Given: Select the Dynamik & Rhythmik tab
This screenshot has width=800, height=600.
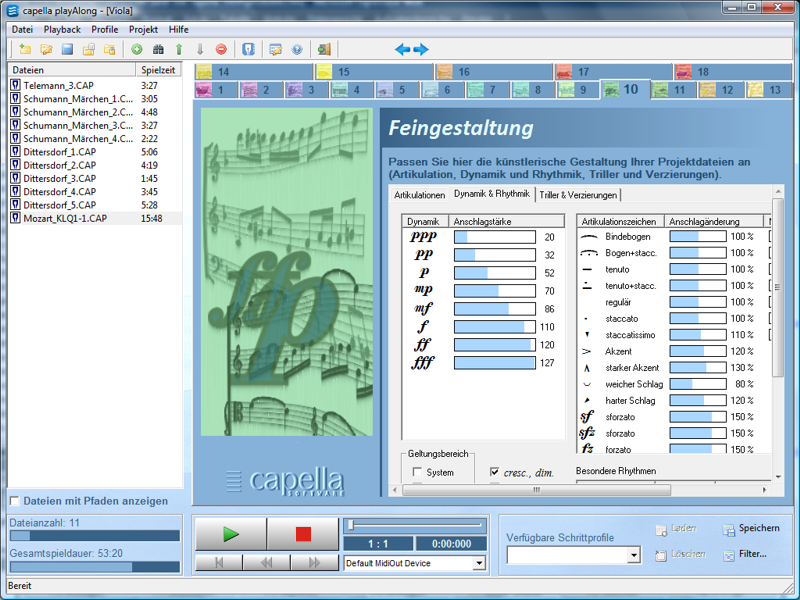Looking at the screenshot, I should pos(492,194).
